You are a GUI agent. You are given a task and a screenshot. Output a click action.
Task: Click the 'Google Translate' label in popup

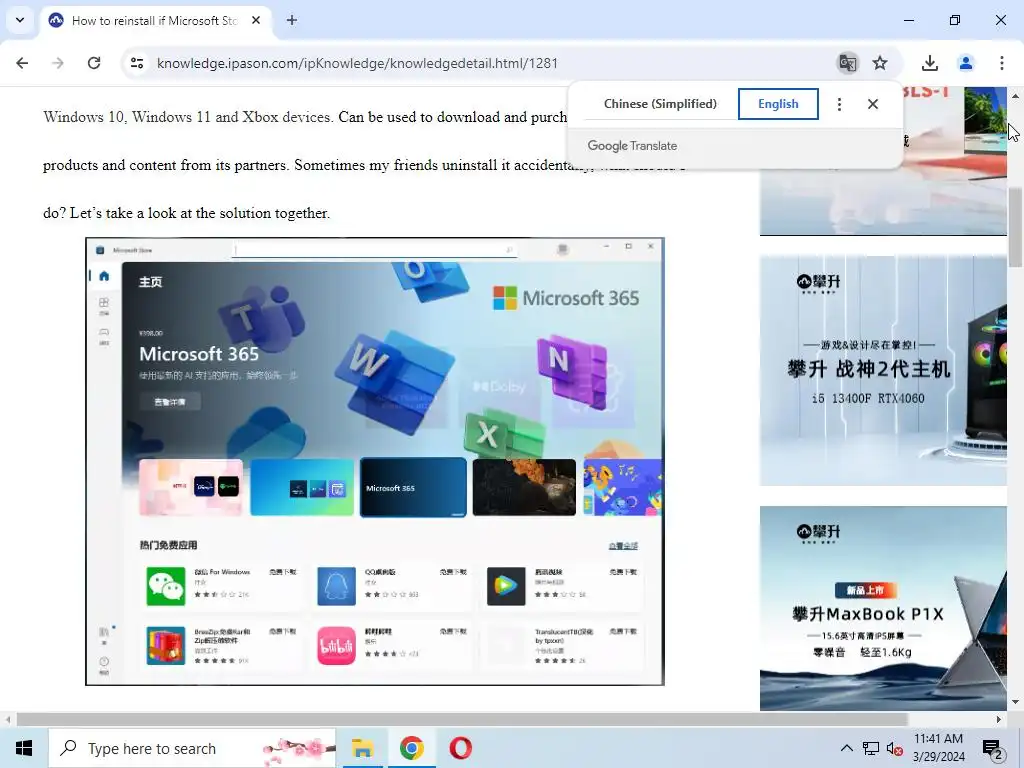click(632, 146)
